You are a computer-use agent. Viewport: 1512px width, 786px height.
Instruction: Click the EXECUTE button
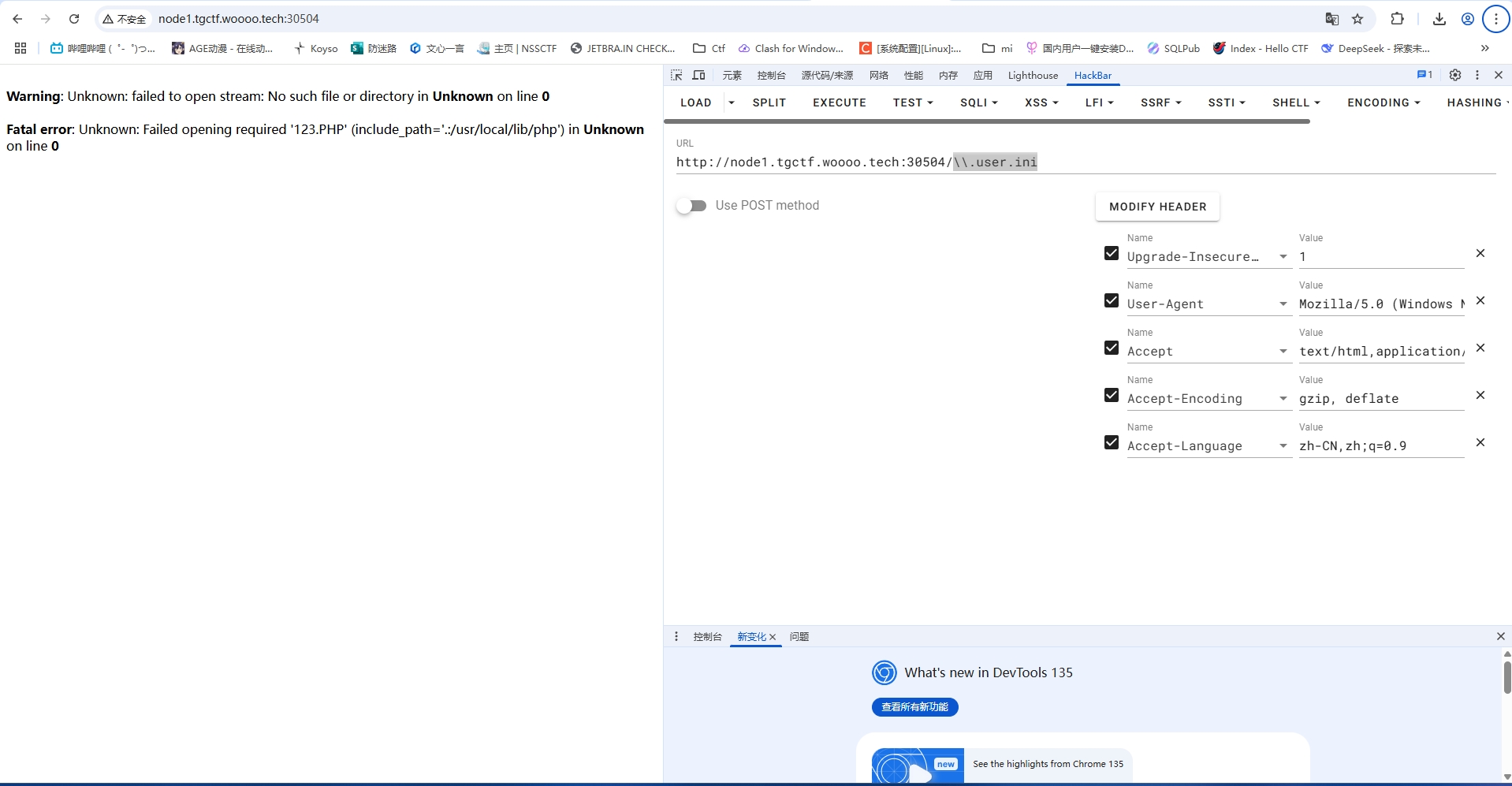click(840, 102)
